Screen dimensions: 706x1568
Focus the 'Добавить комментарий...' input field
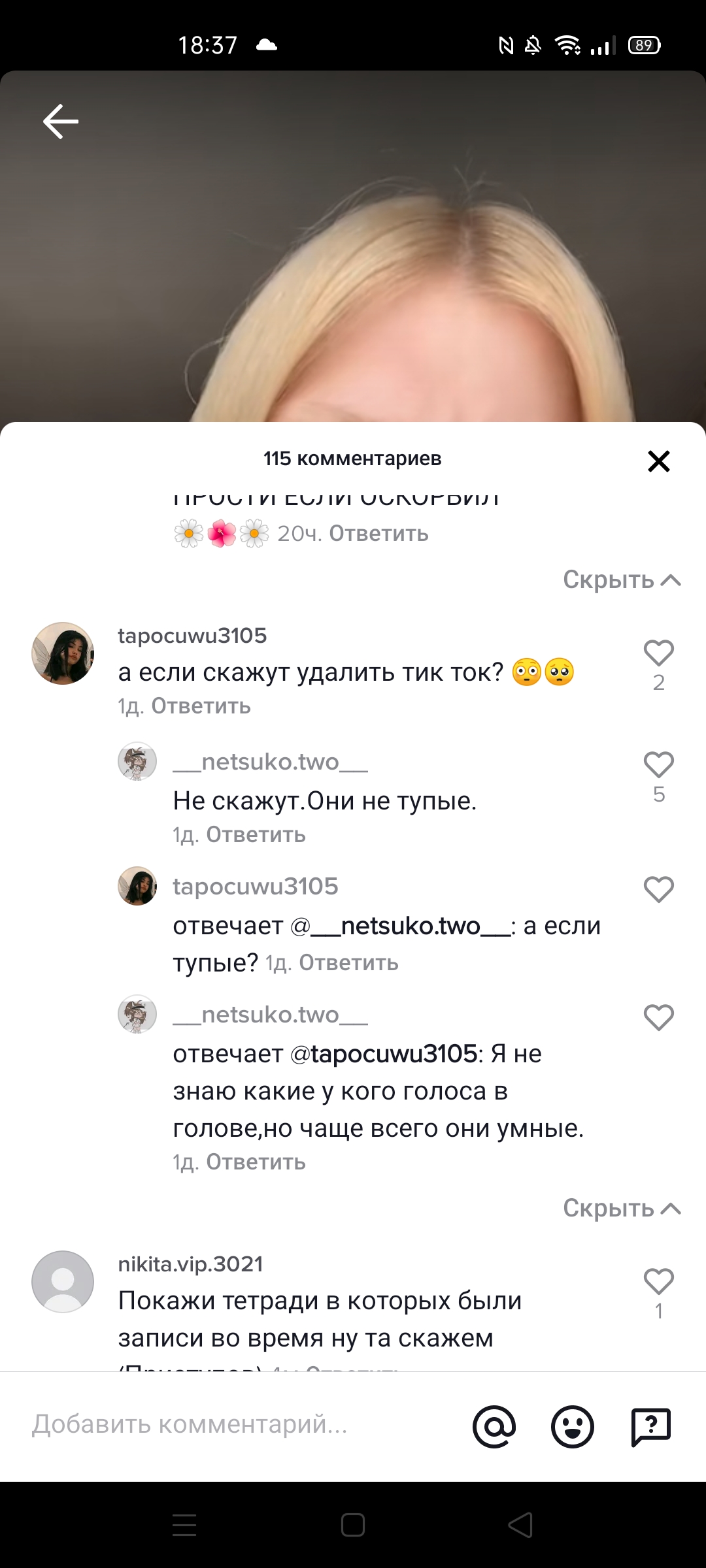(x=242, y=1424)
